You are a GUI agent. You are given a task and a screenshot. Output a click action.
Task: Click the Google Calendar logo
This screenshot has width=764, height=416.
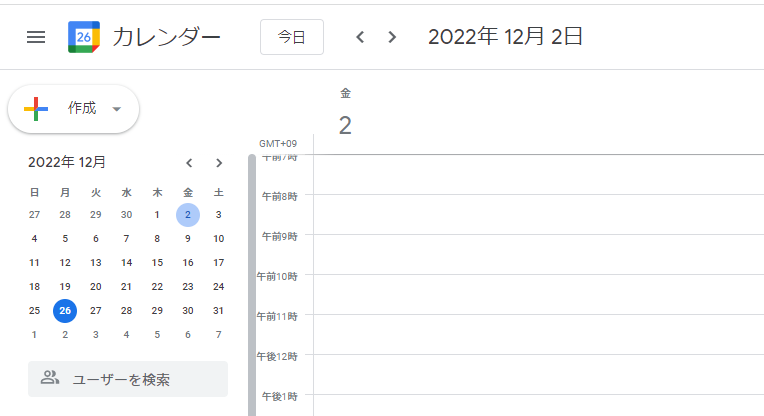point(83,37)
